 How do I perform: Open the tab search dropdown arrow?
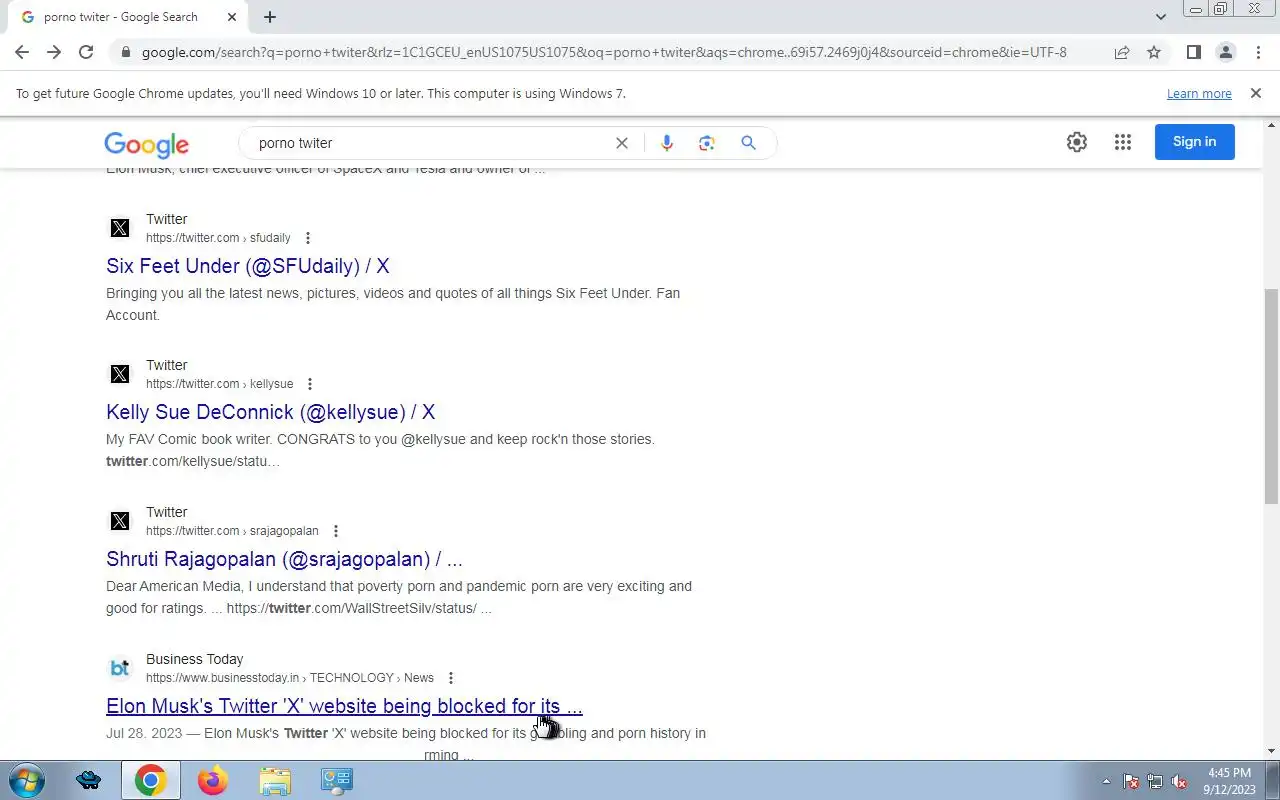pyautogui.click(x=1160, y=17)
